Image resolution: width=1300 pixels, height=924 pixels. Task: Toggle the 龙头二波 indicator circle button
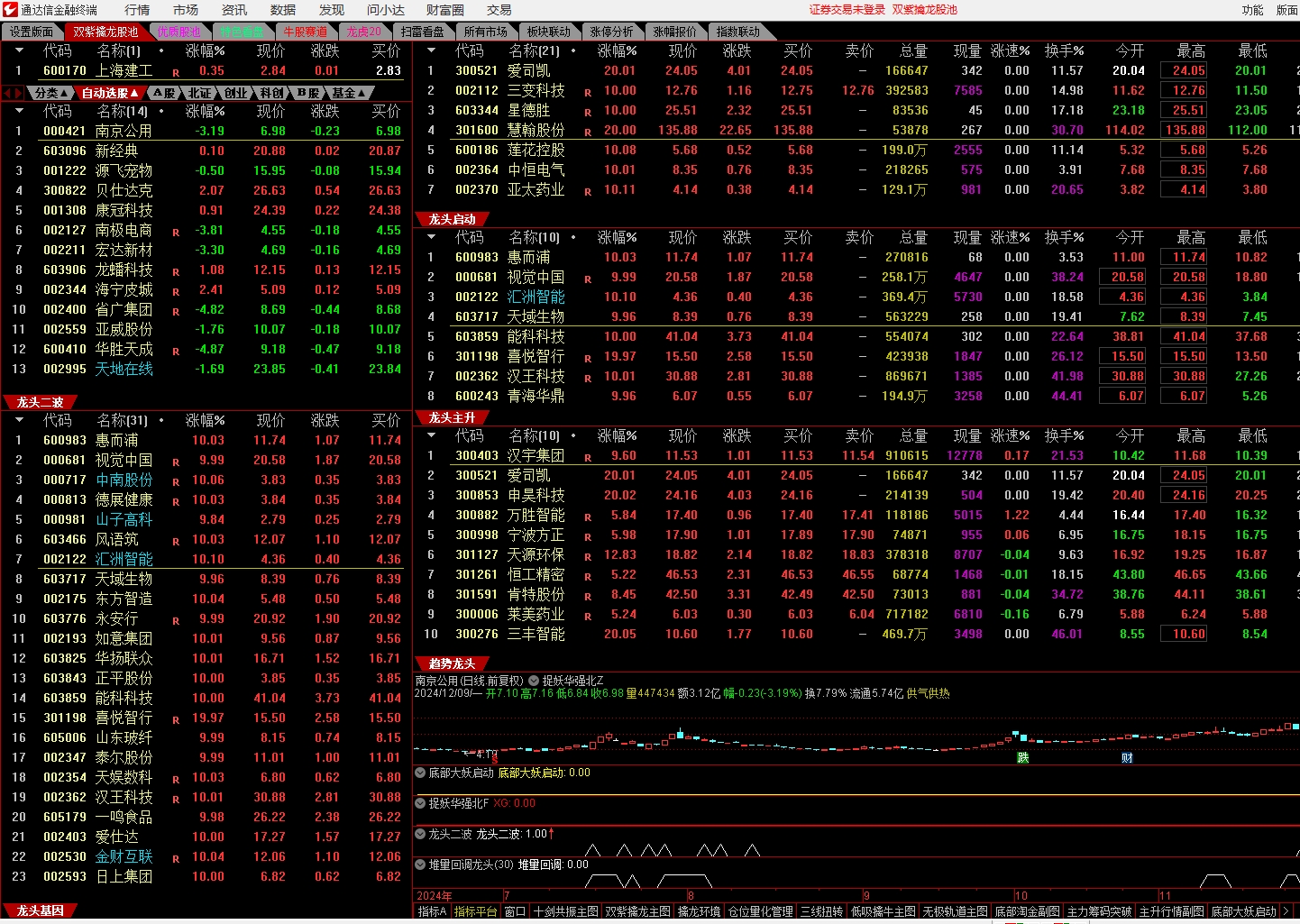click(420, 834)
